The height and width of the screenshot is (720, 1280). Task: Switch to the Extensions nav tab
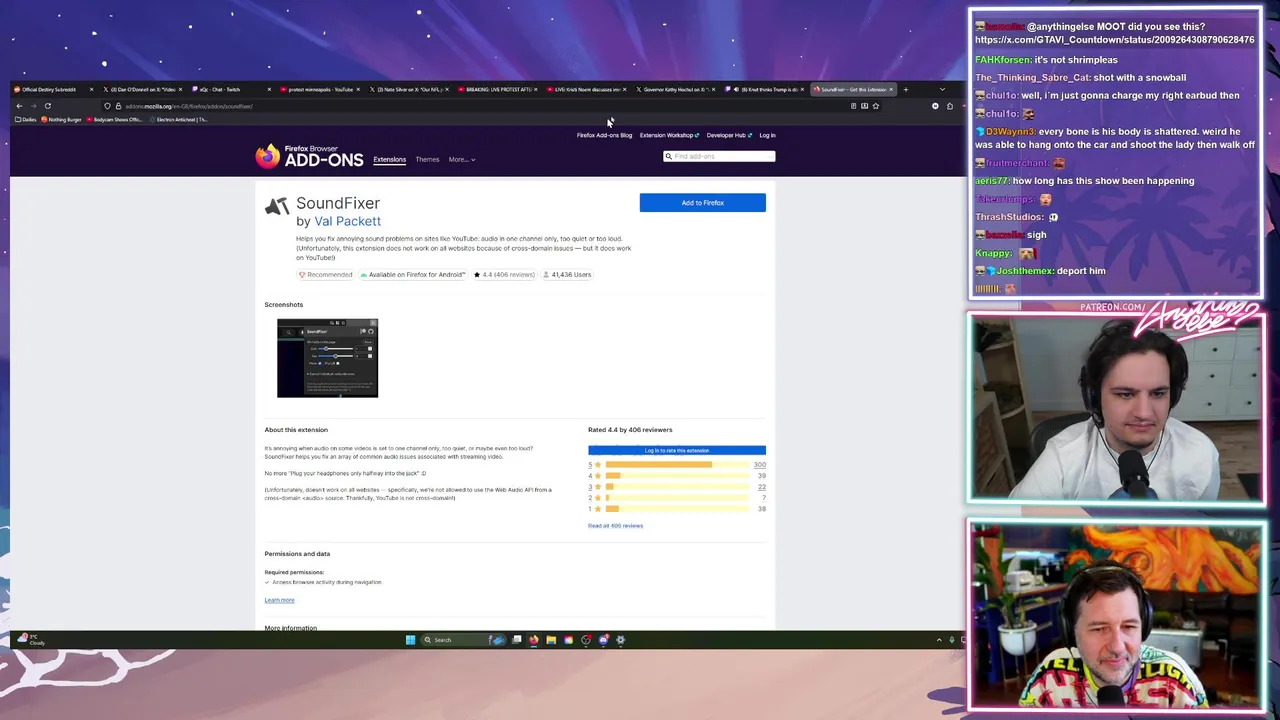pyautogui.click(x=389, y=159)
